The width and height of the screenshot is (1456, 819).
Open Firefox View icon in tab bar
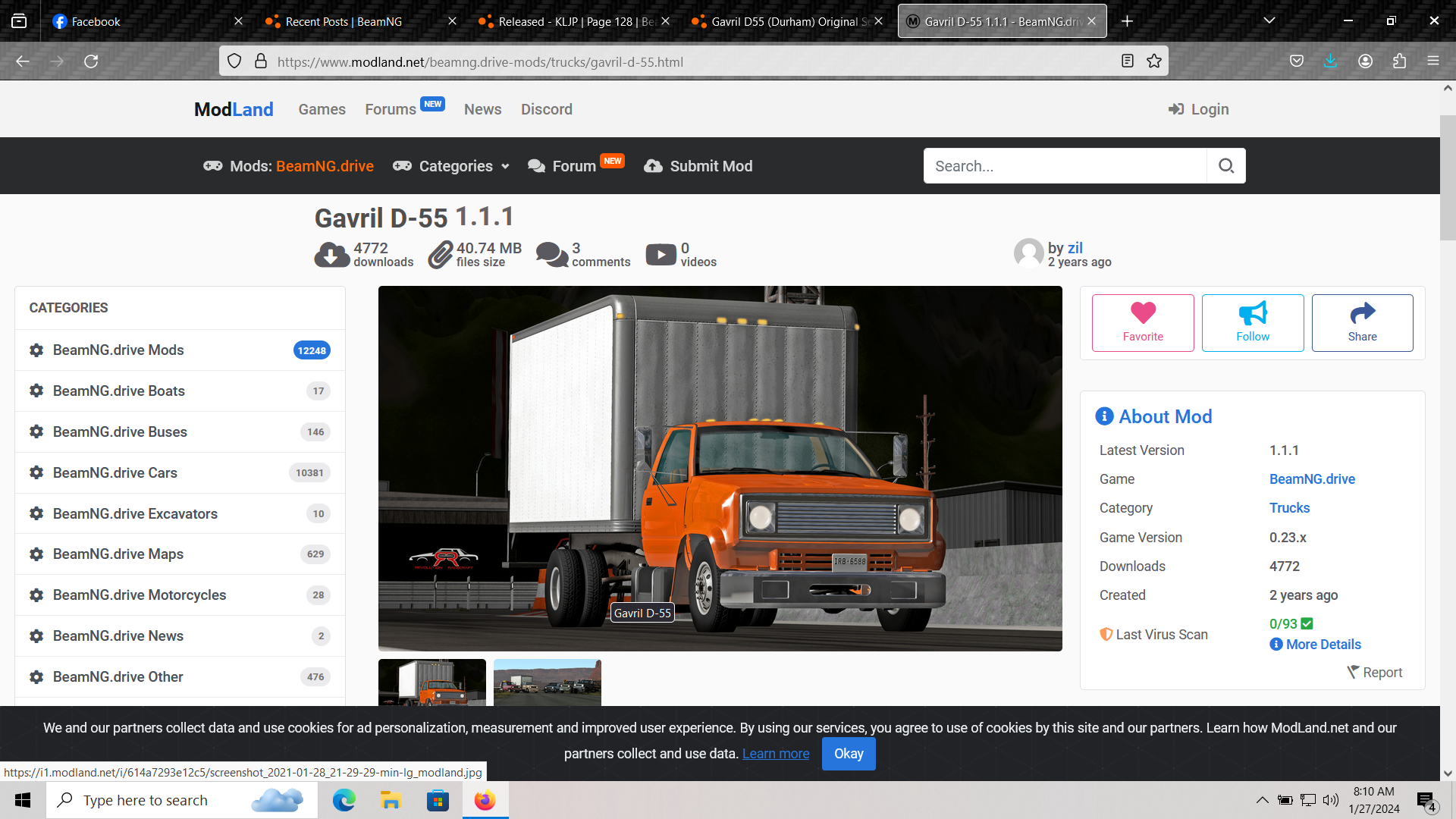pyautogui.click(x=19, y=21)
